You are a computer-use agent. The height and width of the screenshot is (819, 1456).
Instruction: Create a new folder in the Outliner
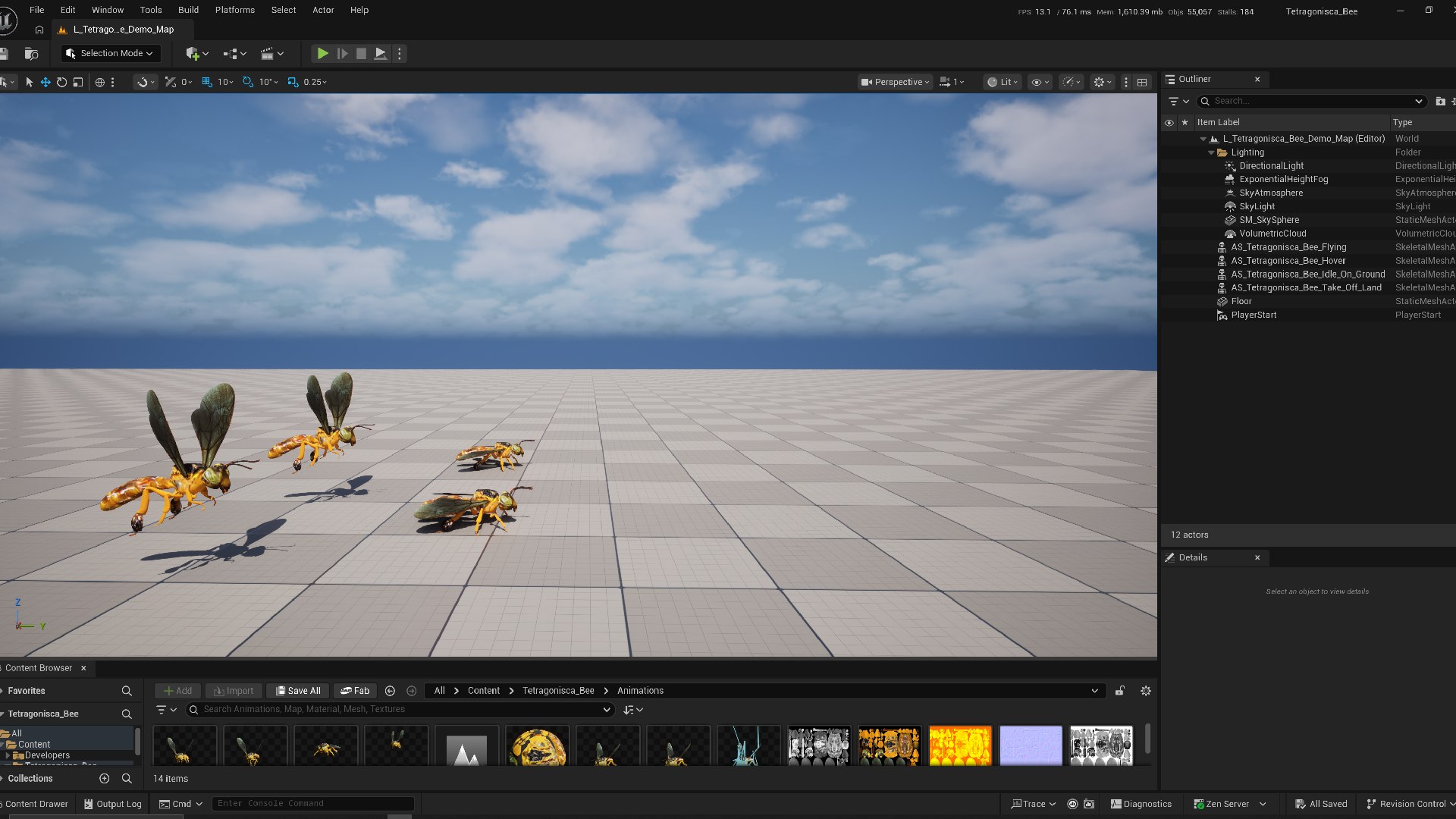pyautogui.click(x=1440, y=101)
